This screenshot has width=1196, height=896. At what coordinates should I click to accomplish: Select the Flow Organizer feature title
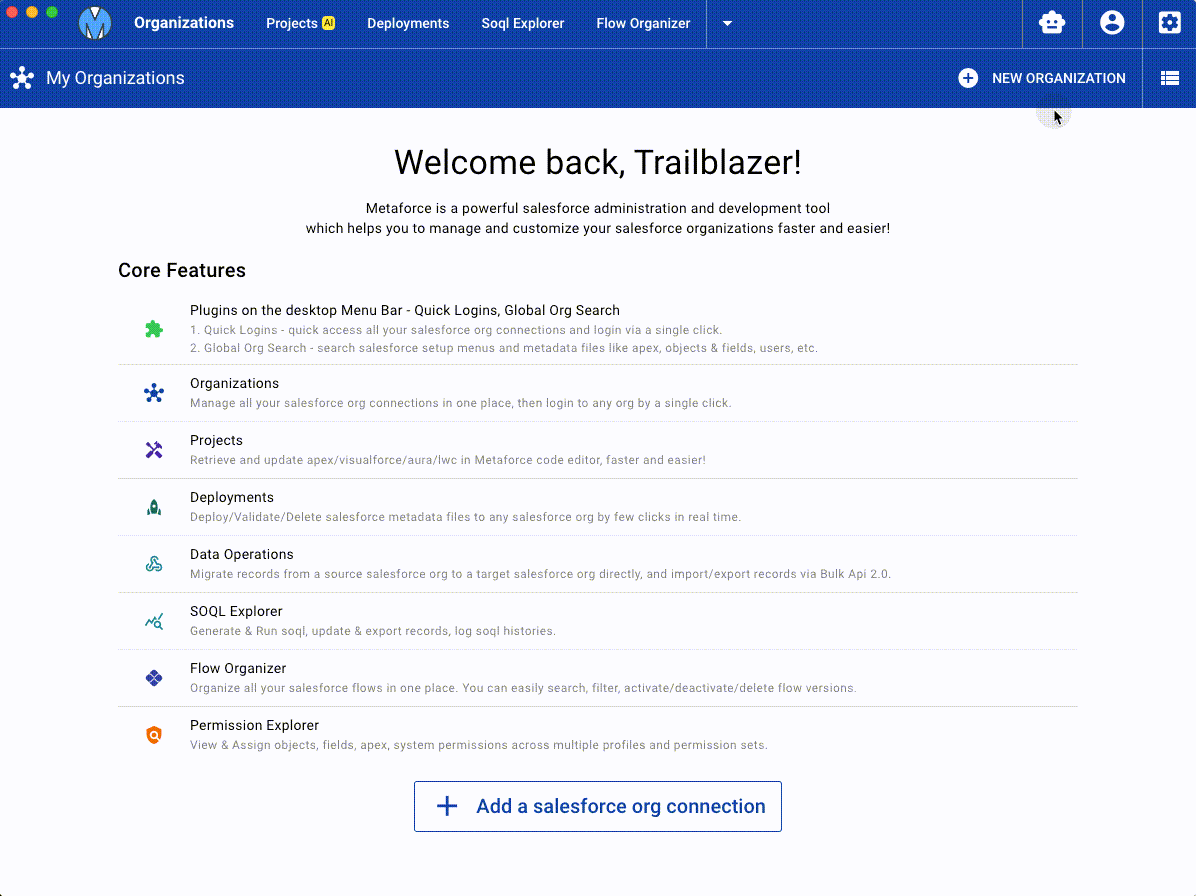tap(238, 669)
